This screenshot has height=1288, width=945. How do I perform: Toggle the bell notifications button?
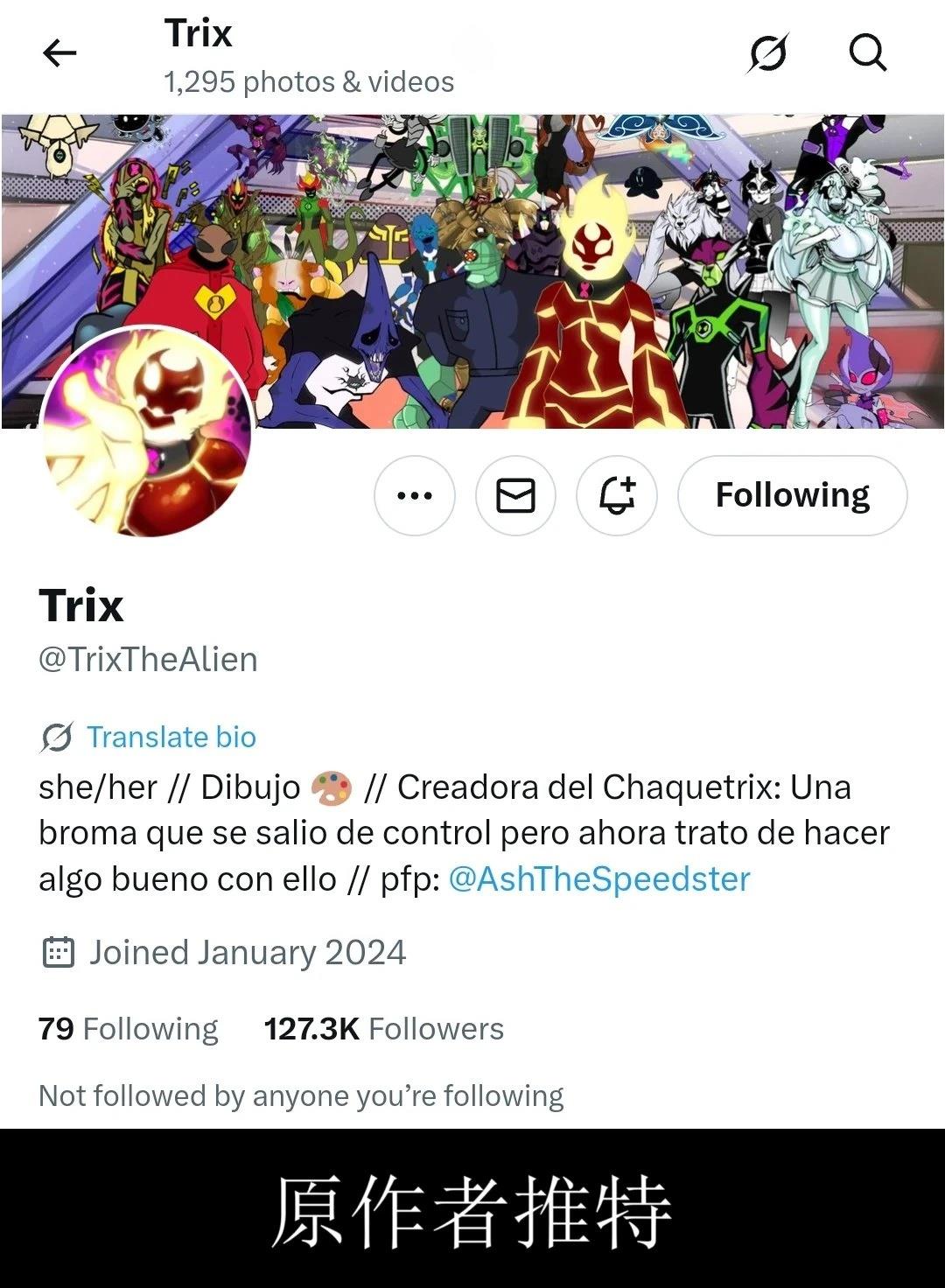coord(617,495)
